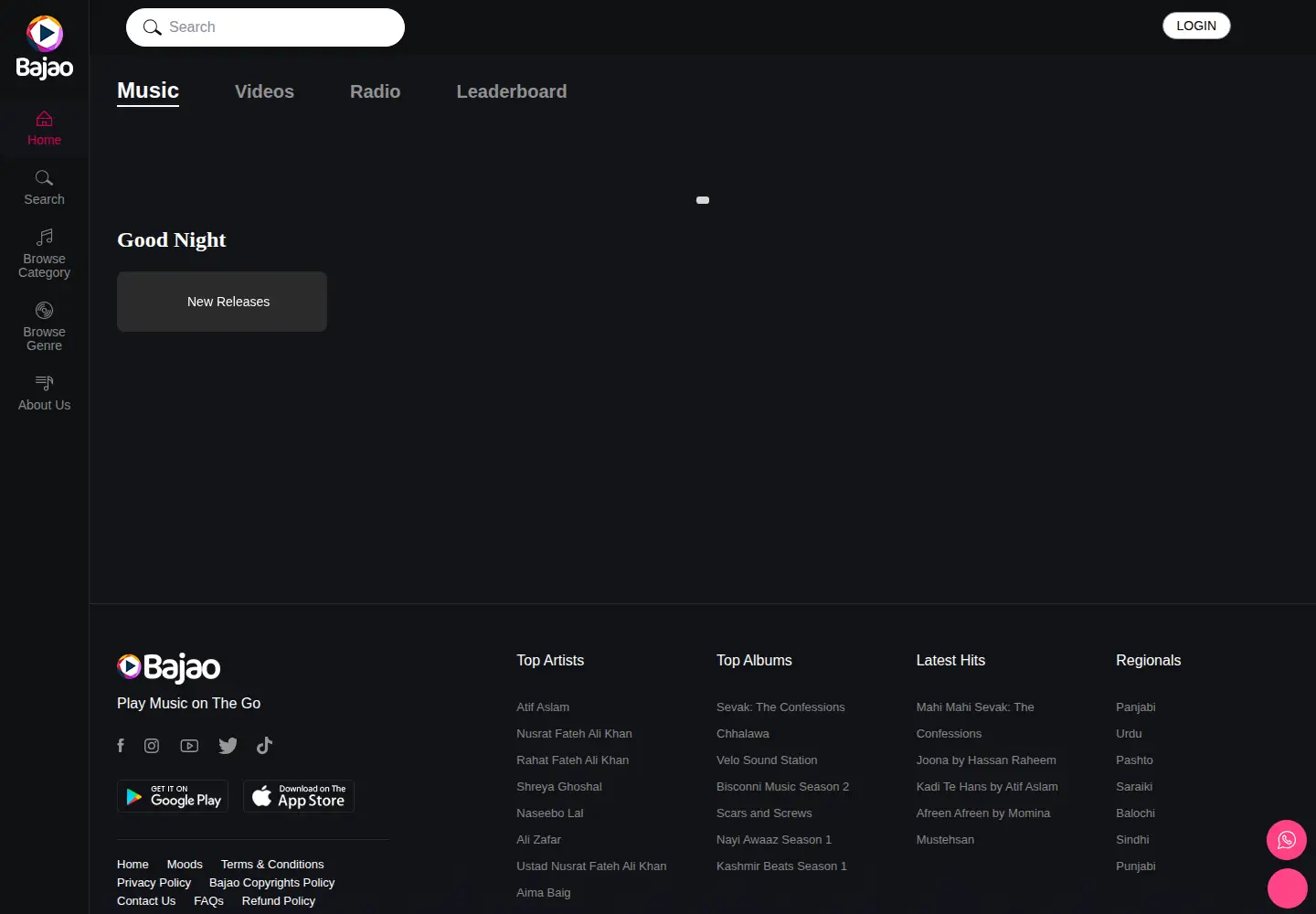This screenshot has height=914, width=1316.
Task: Open the Contact Us footer link
Action: coord(146,901)
